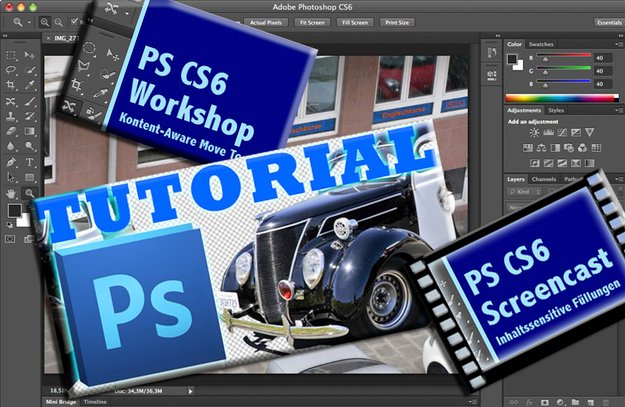The width and height of the screenshot is (625, 407).
Task: Toggle Zoom In mode in options bar
Action: click(45, 22)
